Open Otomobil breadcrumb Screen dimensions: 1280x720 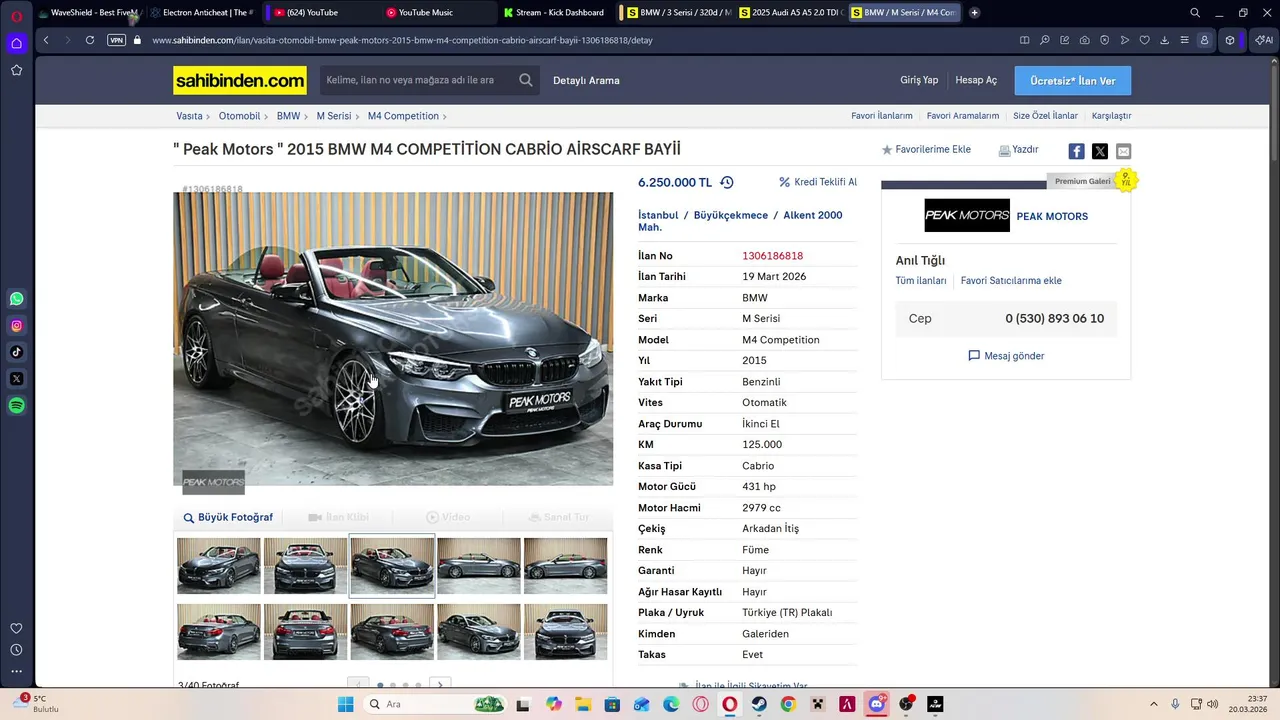239,116
